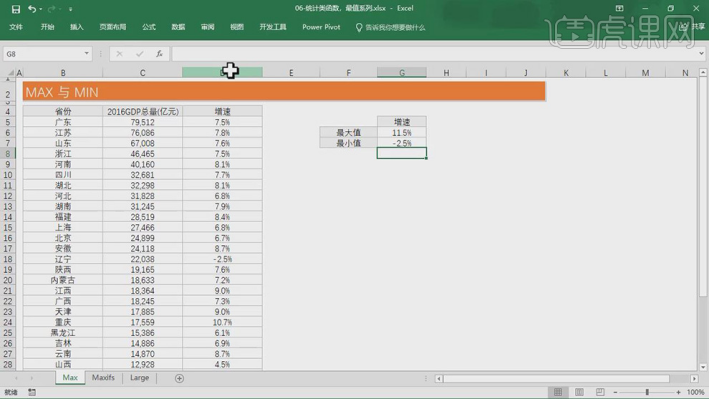Click the Tell Me lightbulb search box
This screenshot has width=709, height=399.
tap(390, 28)
